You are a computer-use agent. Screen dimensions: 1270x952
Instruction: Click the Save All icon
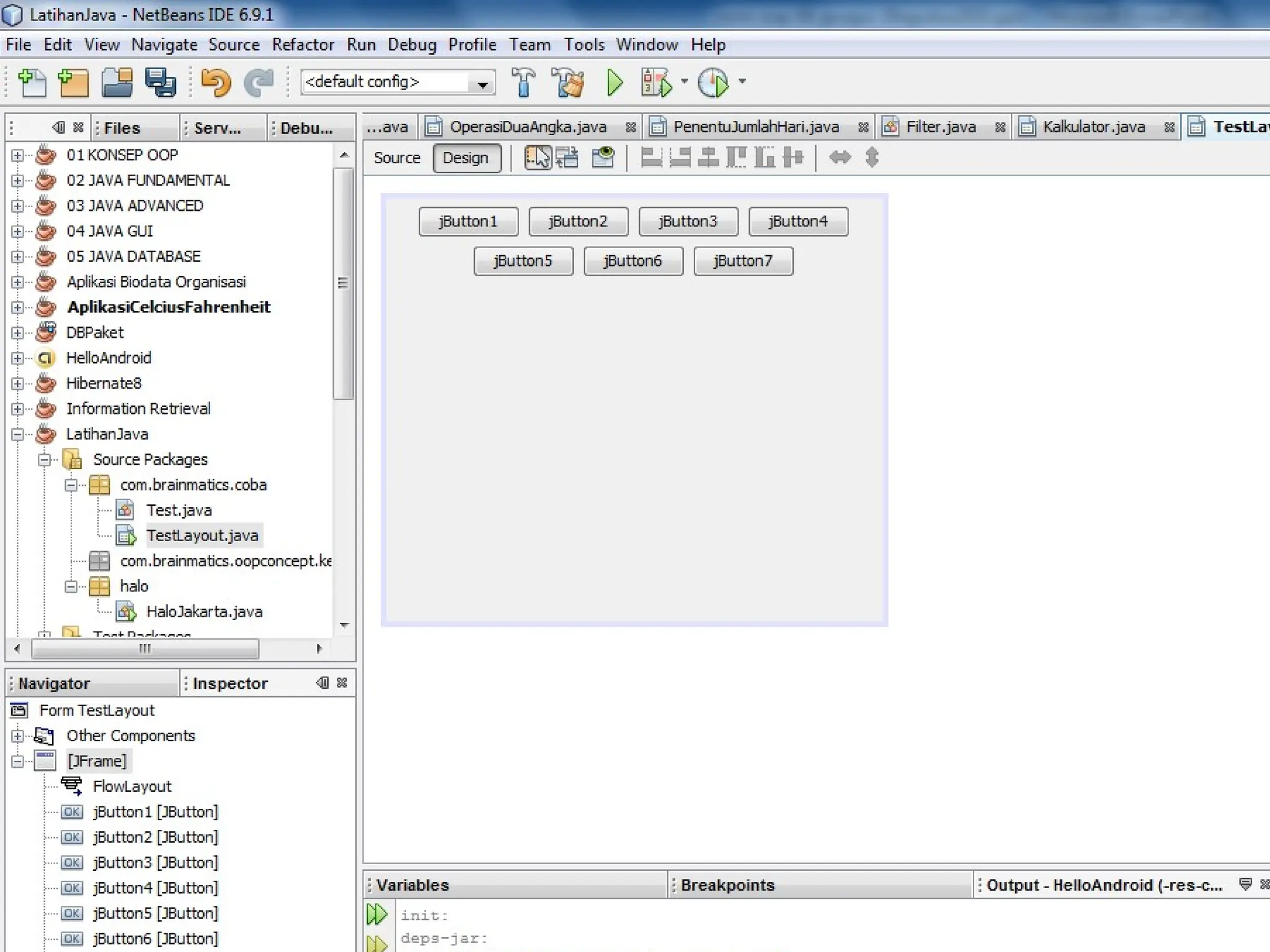pos(161,82)
